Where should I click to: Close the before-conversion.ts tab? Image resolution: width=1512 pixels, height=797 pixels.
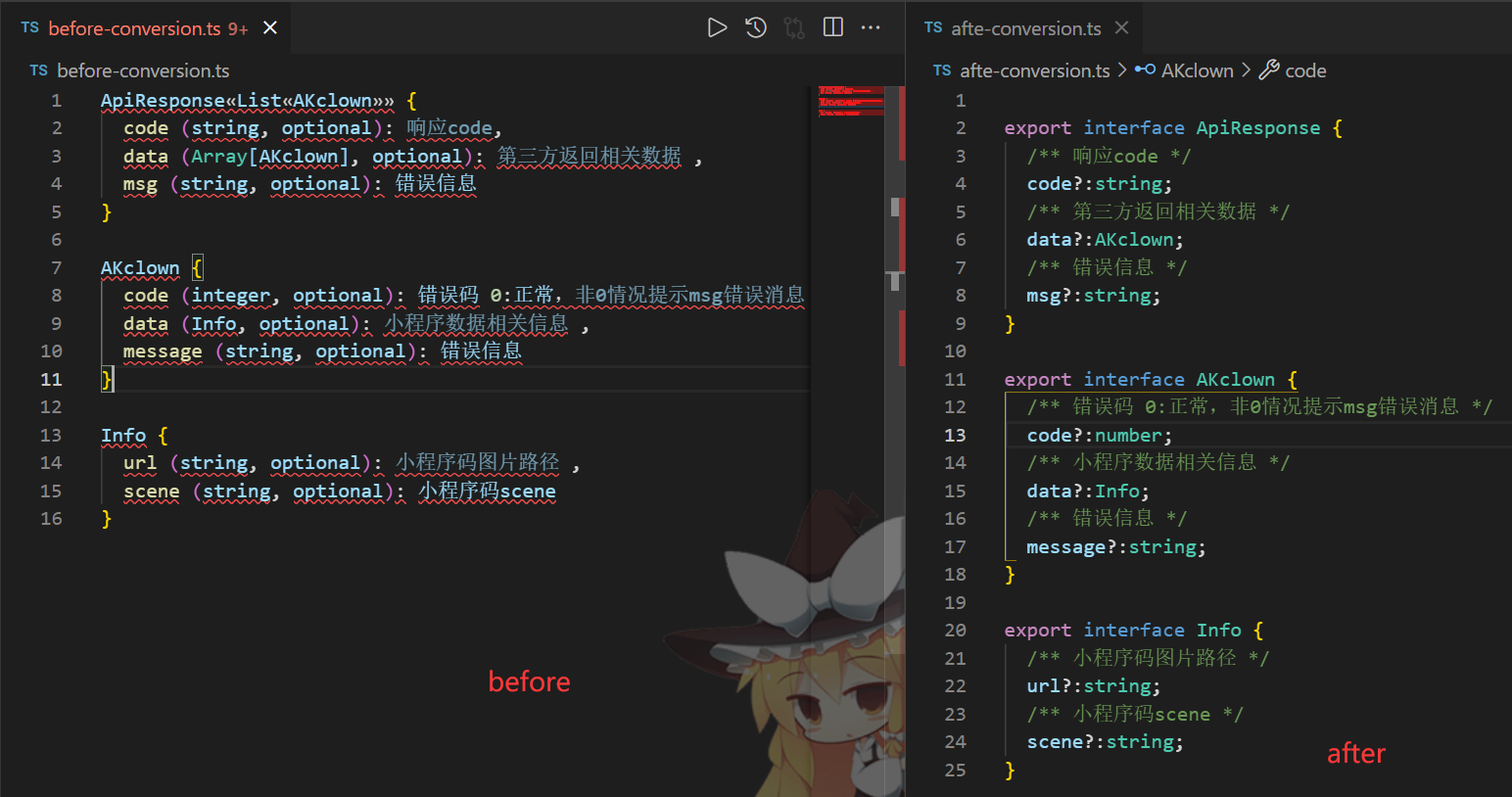click(270, 27)
